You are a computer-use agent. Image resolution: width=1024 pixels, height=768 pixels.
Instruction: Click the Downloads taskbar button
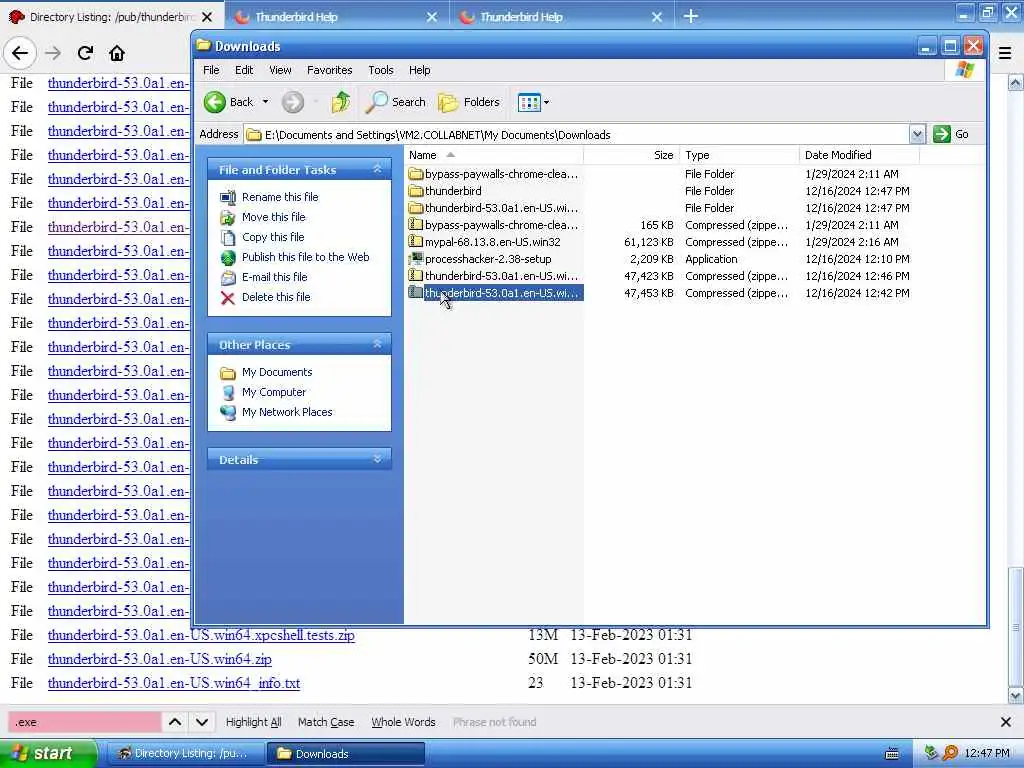(x=346, y=754)
